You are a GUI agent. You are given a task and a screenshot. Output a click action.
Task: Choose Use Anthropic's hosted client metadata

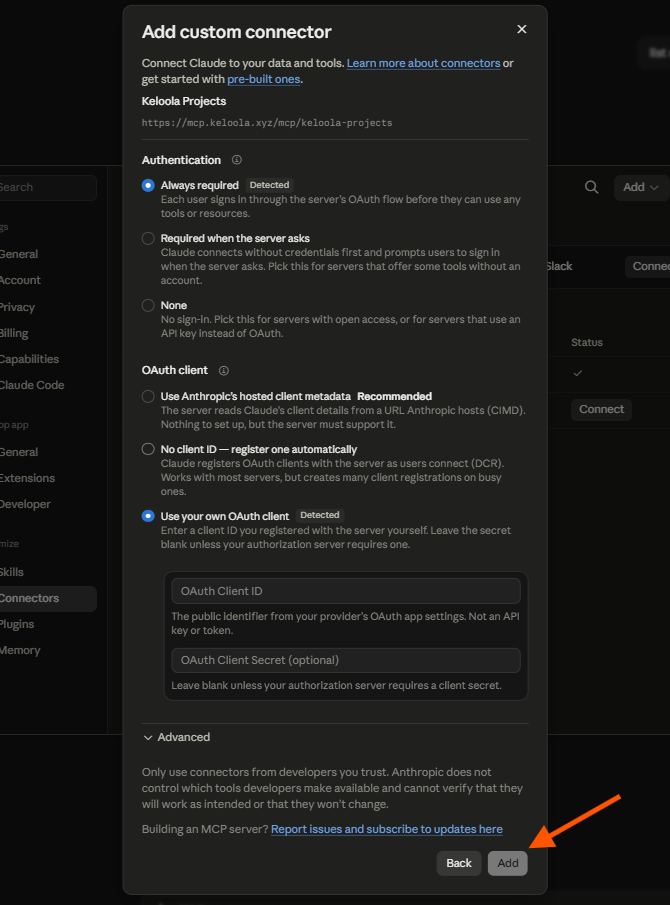click(148, 397)
